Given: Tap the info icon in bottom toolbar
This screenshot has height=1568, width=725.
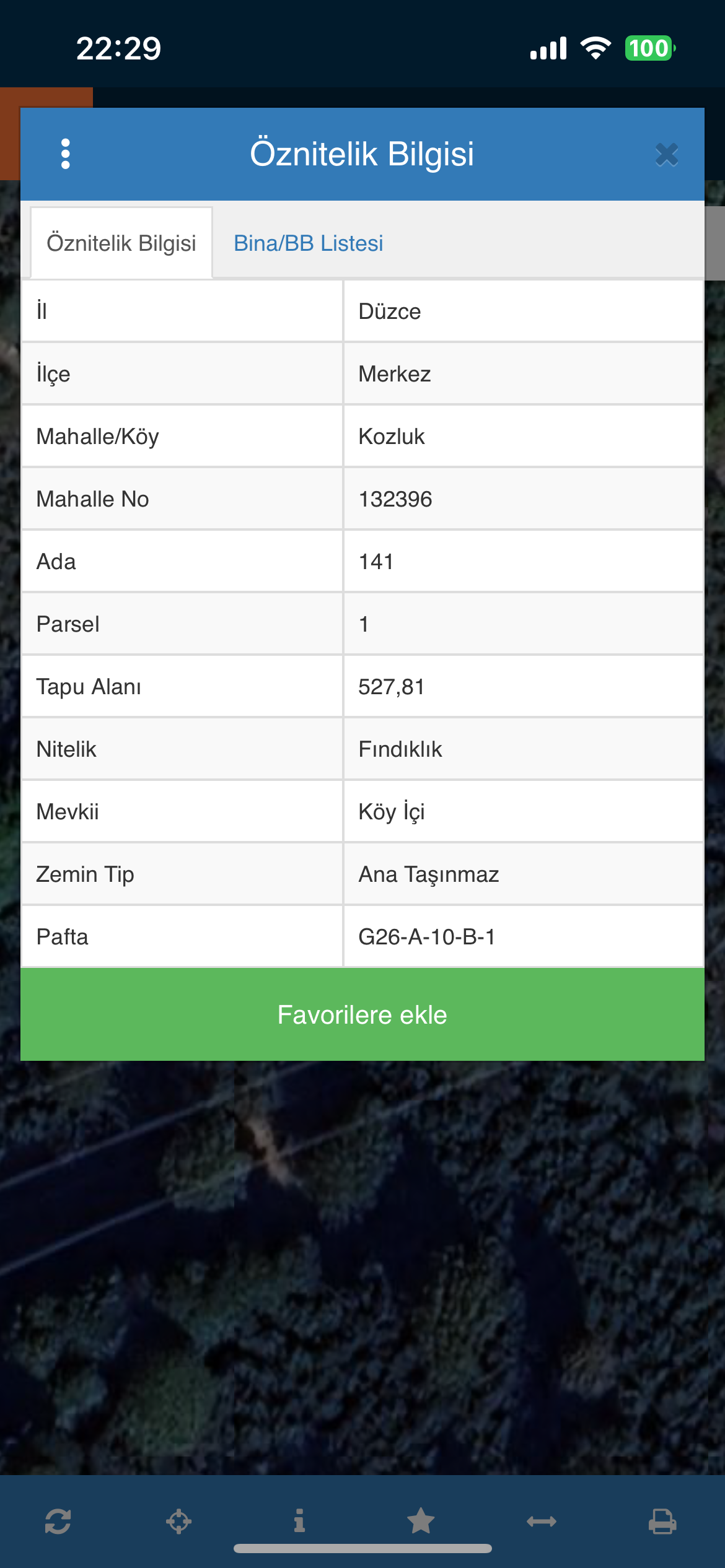Looking at the screenshot, I should pyautogui.click(x=299, y=1521).
